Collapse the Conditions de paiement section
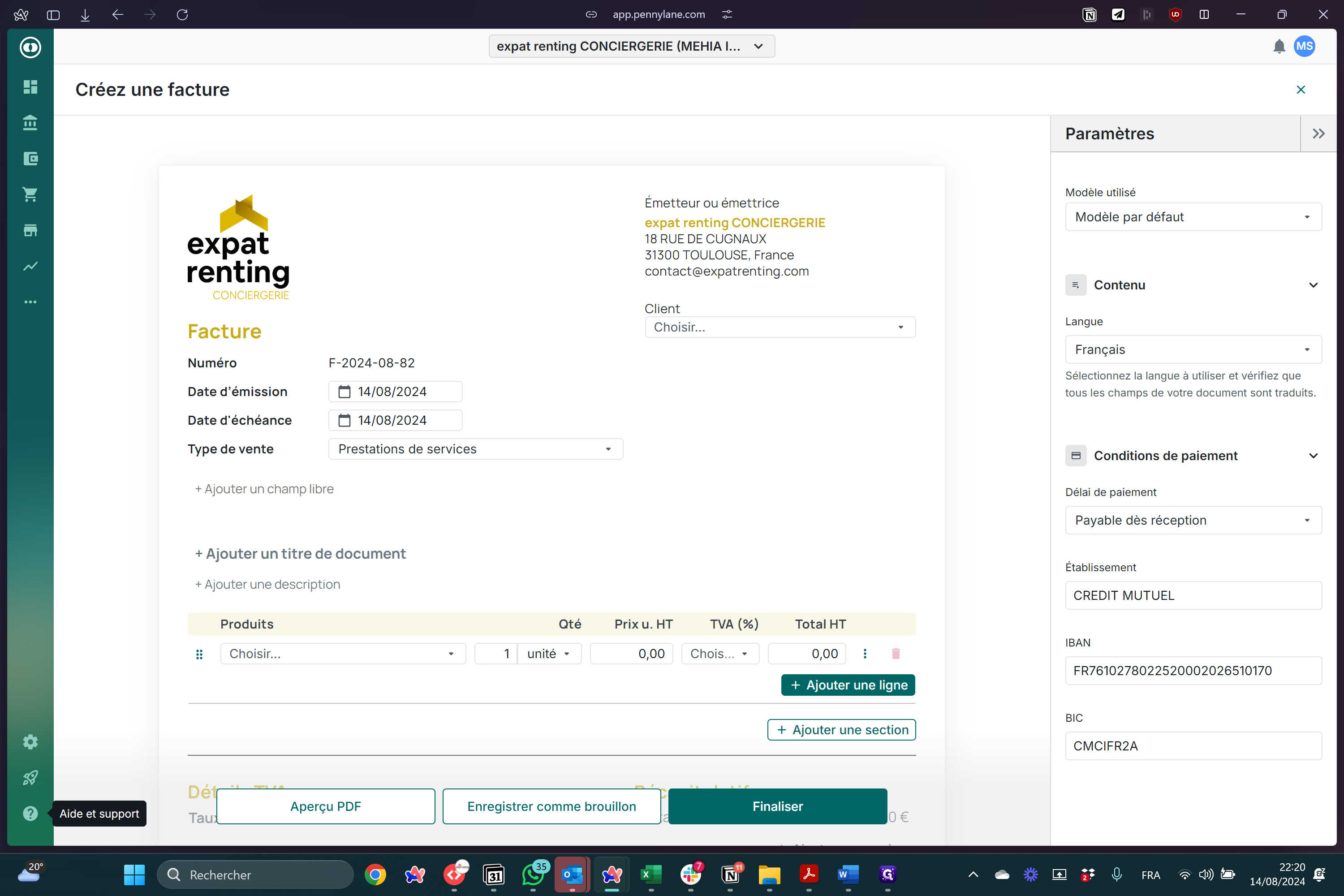The height and width of the screenshot is (896, 1344). coord(1313,456)
